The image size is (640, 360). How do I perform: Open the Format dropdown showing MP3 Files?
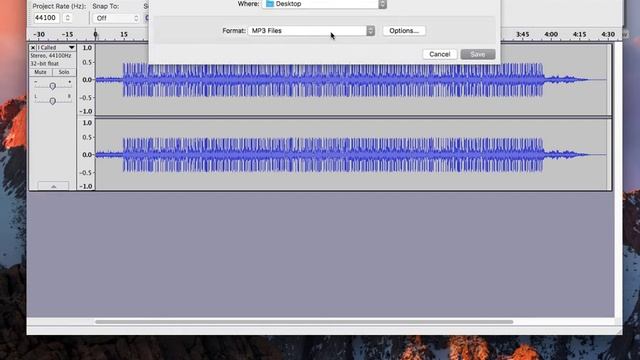point(311,31)
